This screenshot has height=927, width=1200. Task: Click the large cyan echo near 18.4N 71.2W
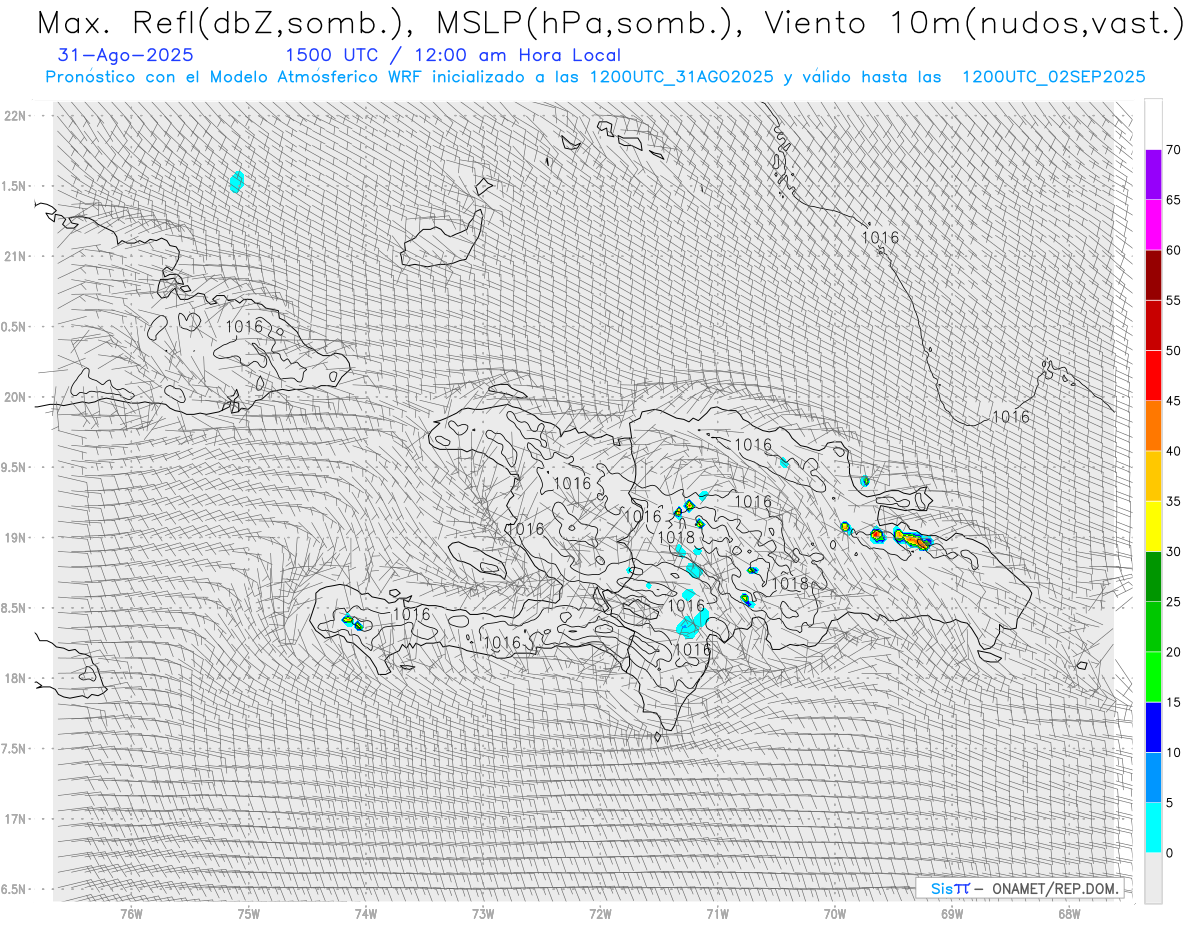691,625
